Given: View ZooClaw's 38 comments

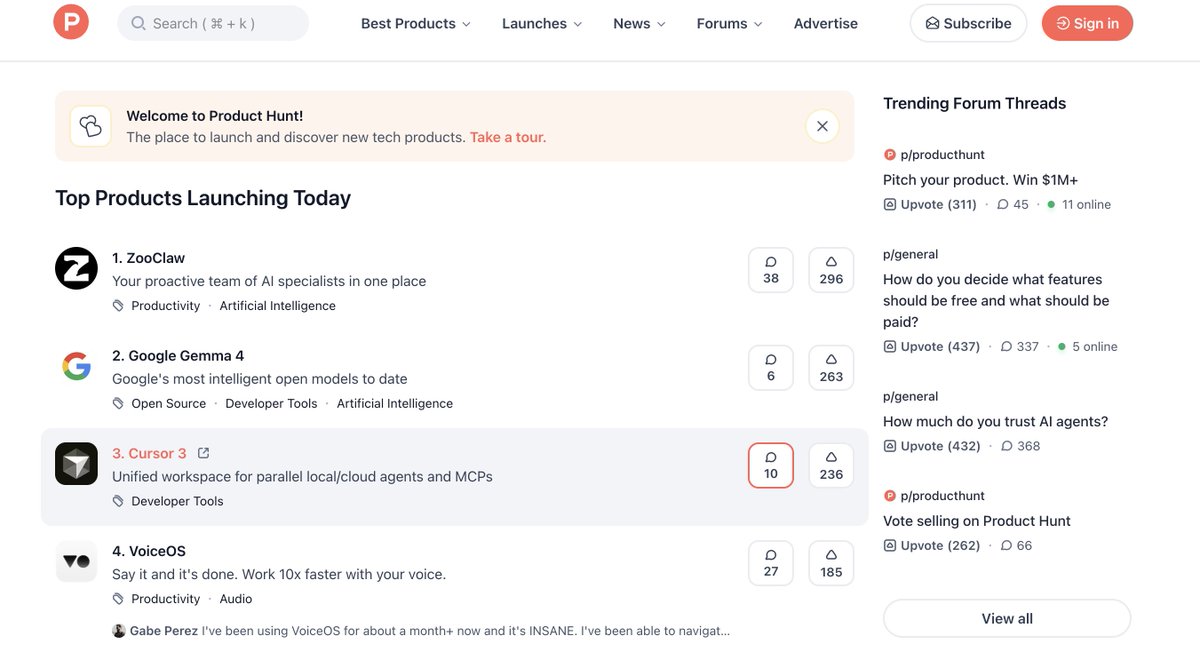Looking at the screenshot, I should coord(771,270).
